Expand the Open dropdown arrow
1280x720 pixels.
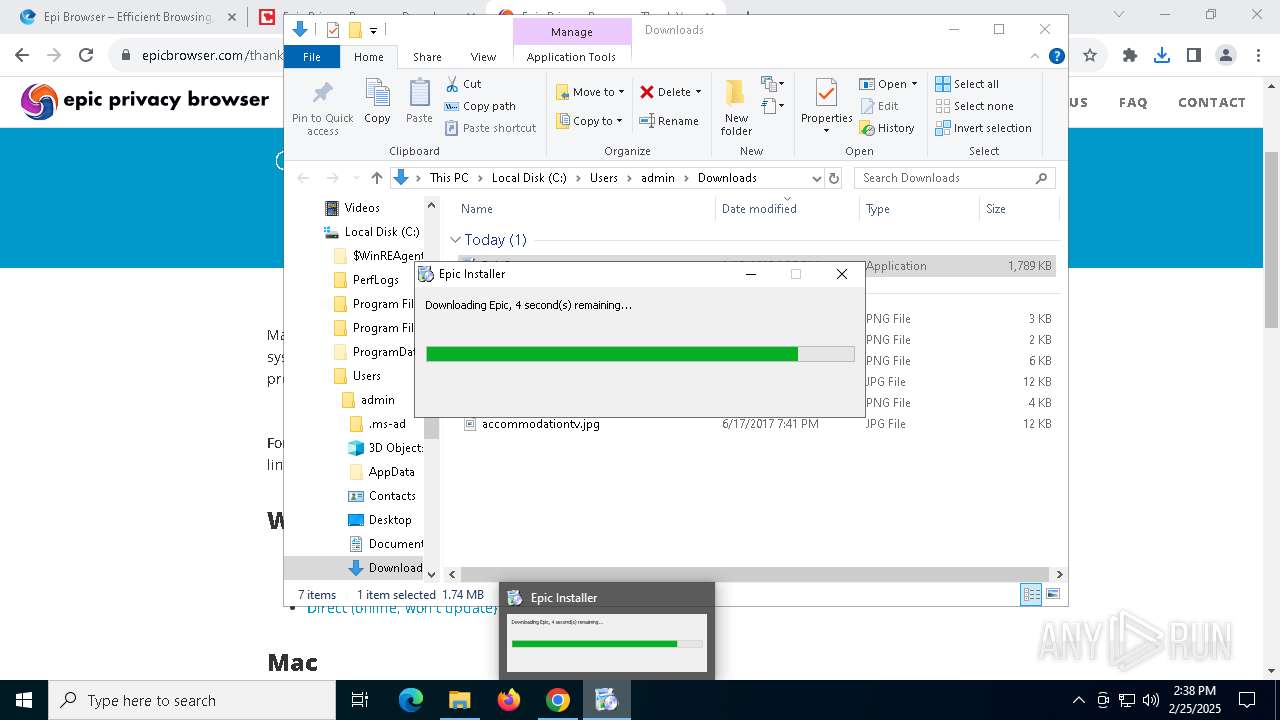point(914,84)
